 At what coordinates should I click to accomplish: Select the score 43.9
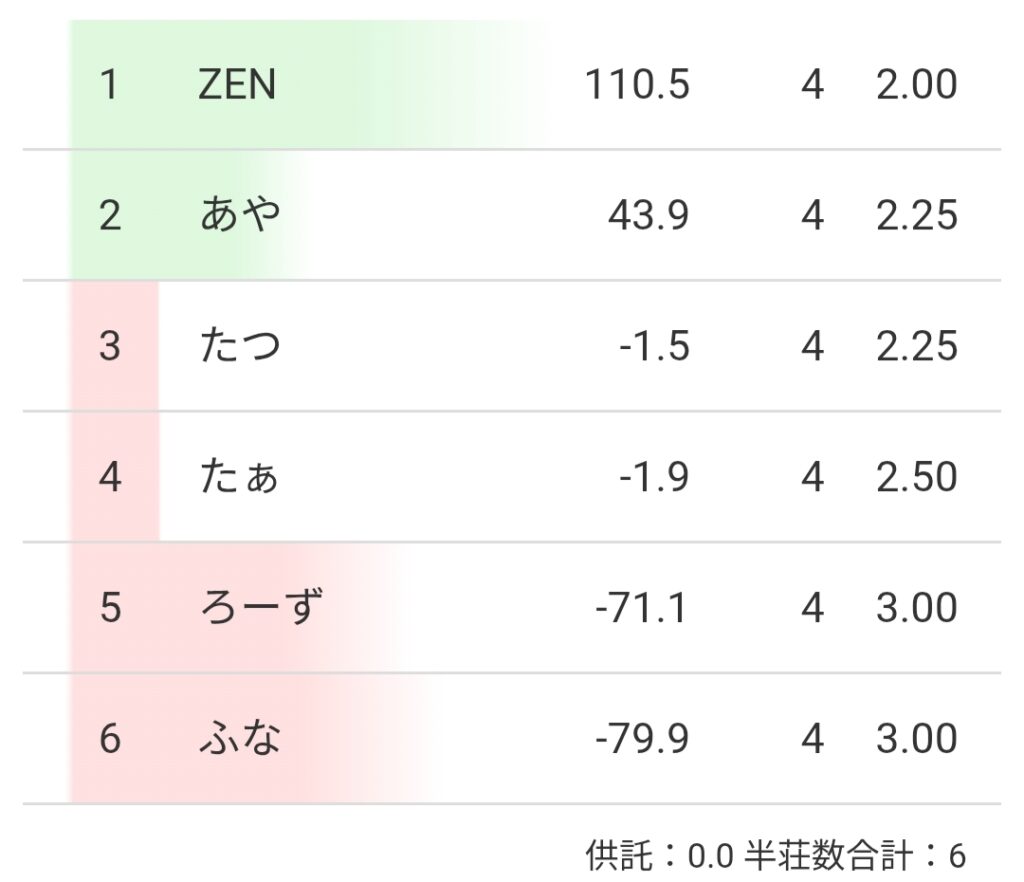tap(648, 216)
